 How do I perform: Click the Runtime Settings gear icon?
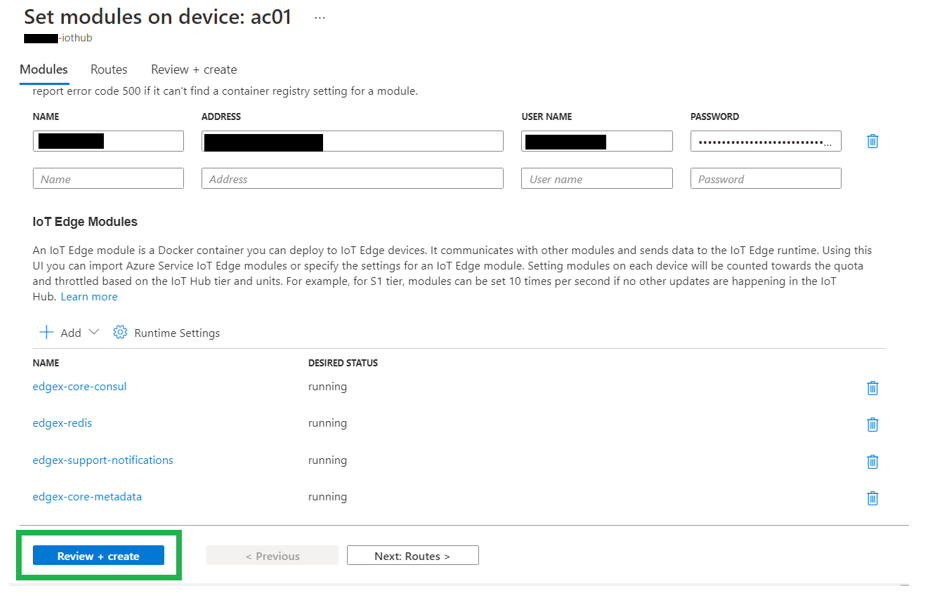click(x=120, y=332)
